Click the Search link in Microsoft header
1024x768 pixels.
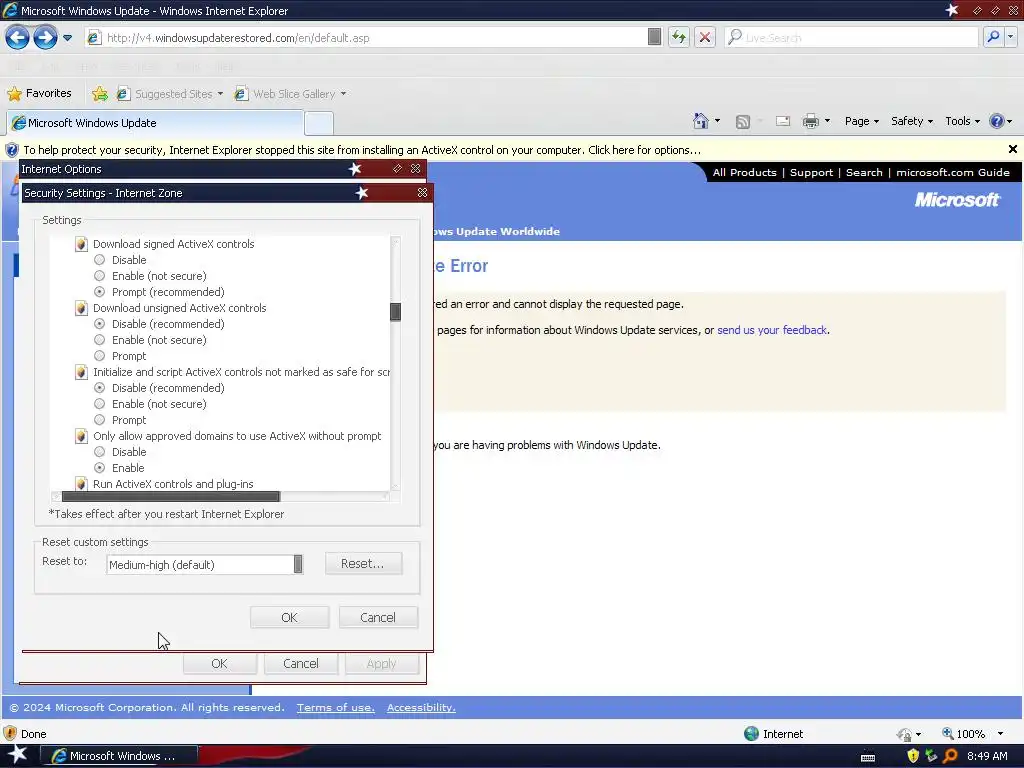[864, 172]
